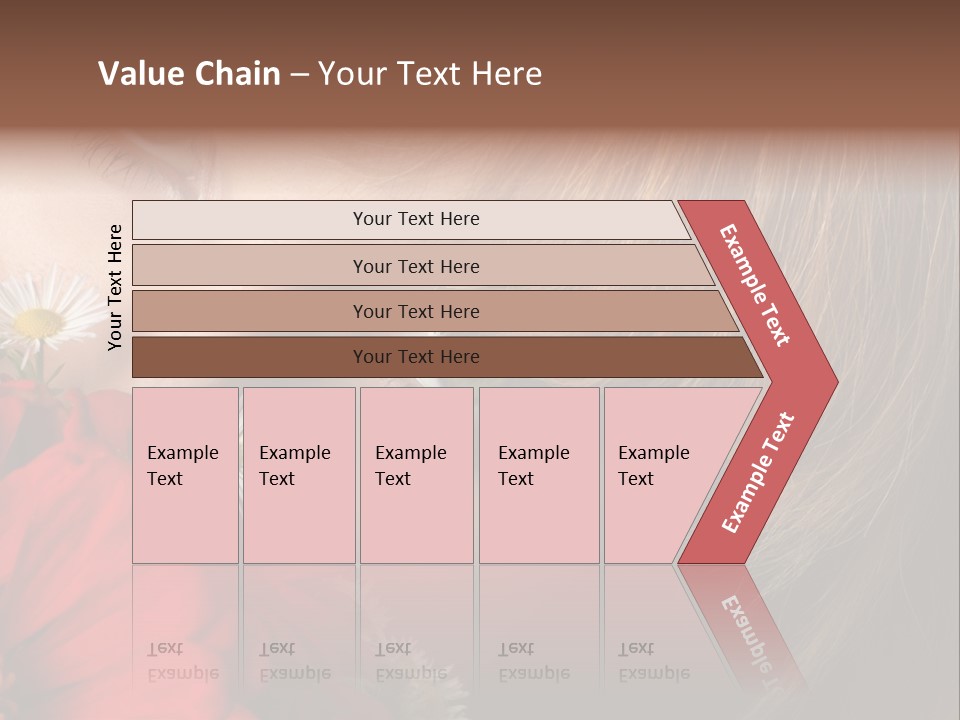Select the lower red chevron 'Example Text' label
The width and height of the screenshot is (960, 720).
click(x=758, y=472)
